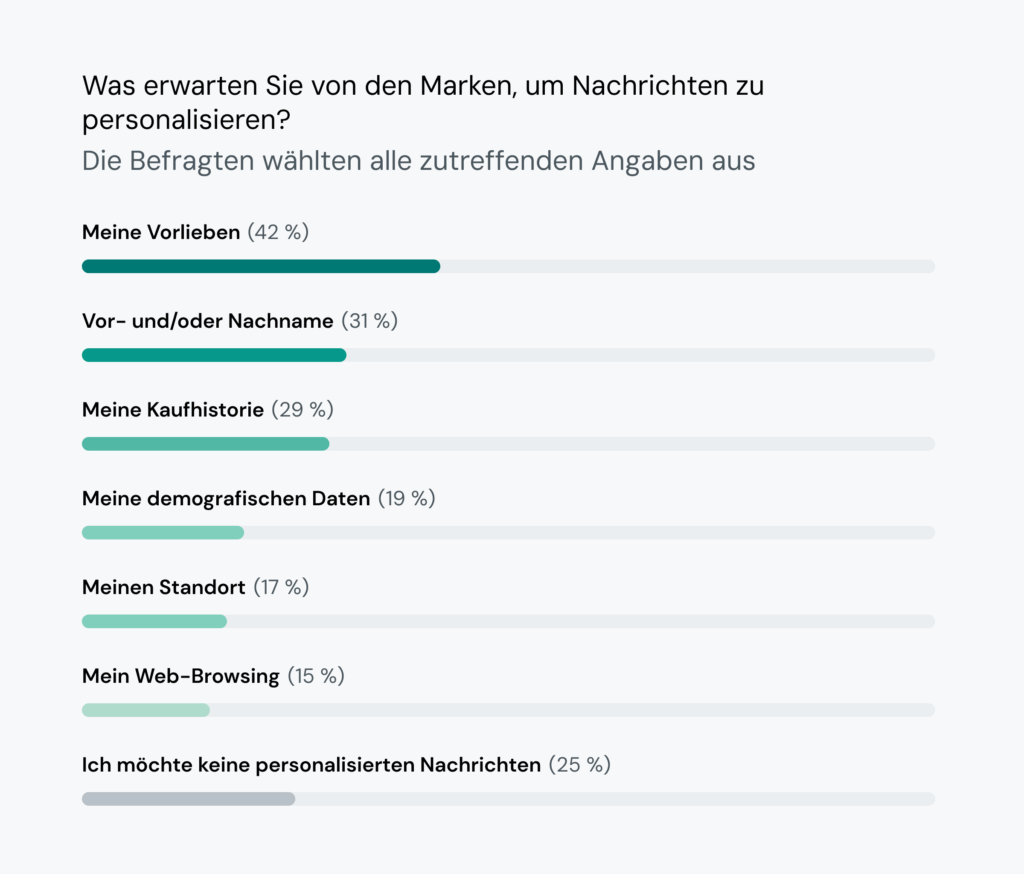Click the subtitle "Die Befragten wählten alle zutreffenden Angaben aus"
Image resolution: width=1024 pixels, height=874 pixels.
pos(418,161)
